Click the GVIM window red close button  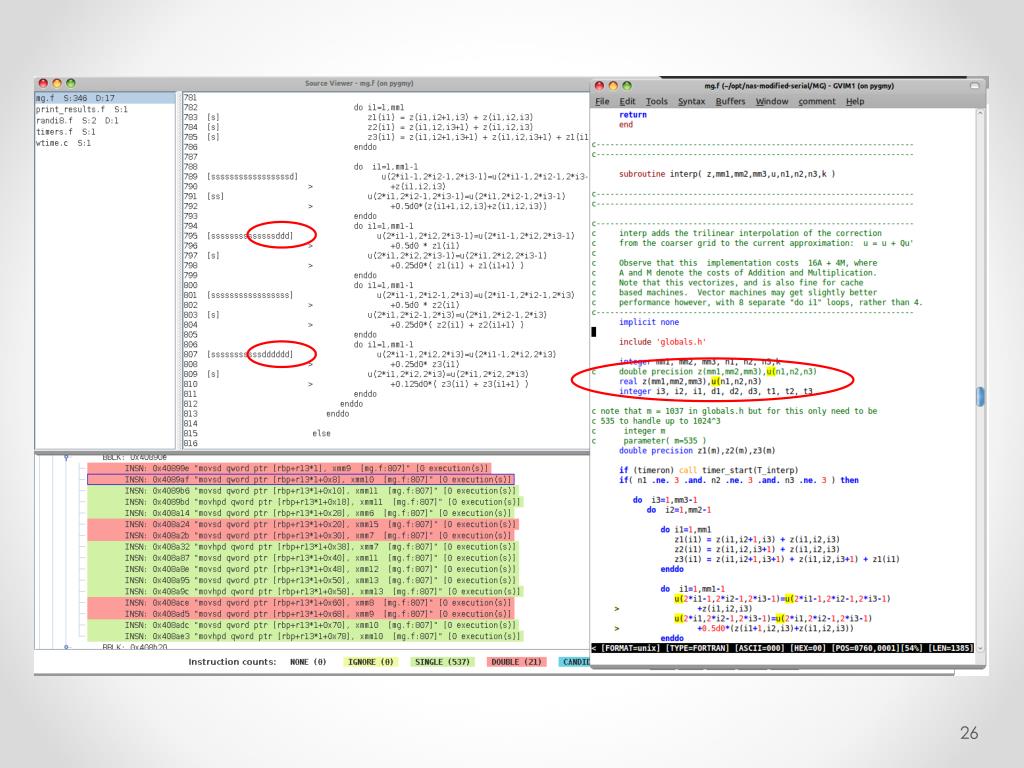pyautogui.click(x=599, y=86)
